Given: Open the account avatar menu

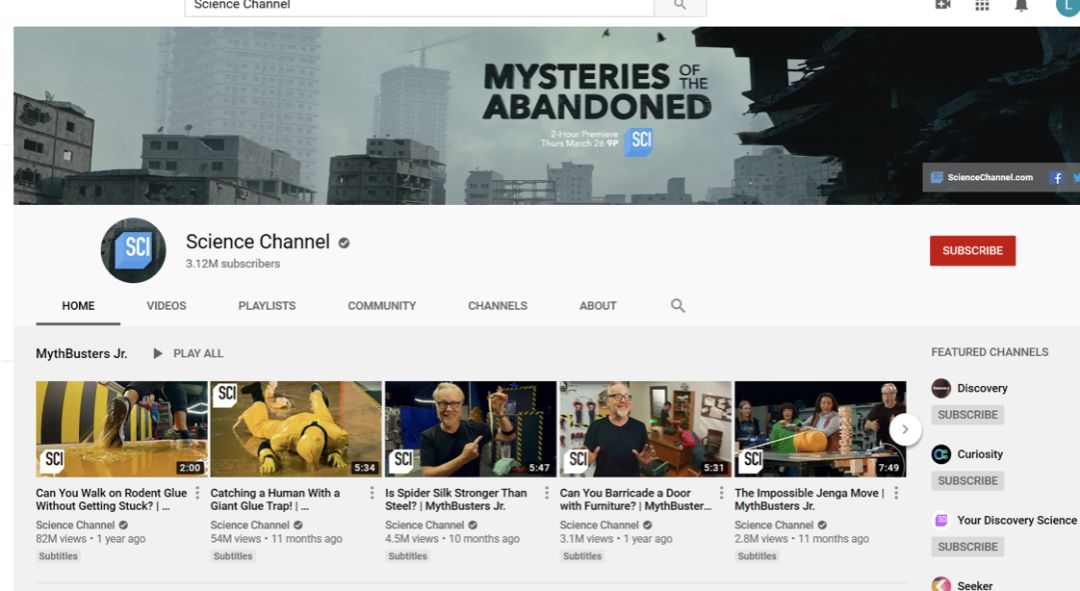Looking at the screenshot, I should (1068, 6).
